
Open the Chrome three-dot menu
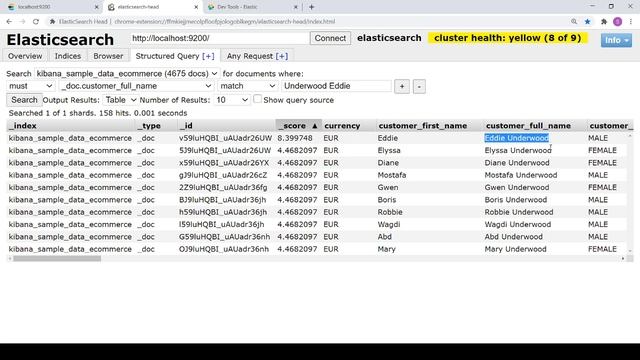631,22
